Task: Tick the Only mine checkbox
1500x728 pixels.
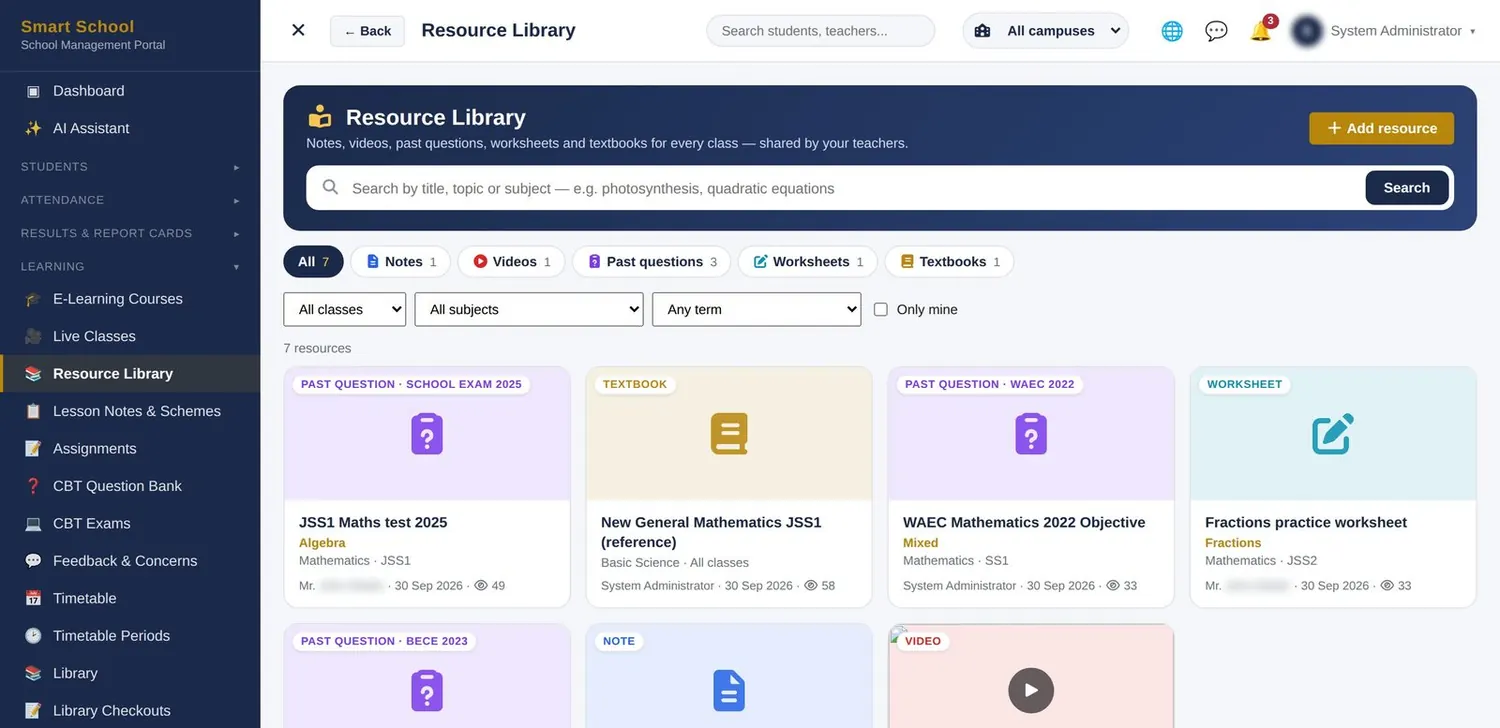Action: [x=881, y=310]
